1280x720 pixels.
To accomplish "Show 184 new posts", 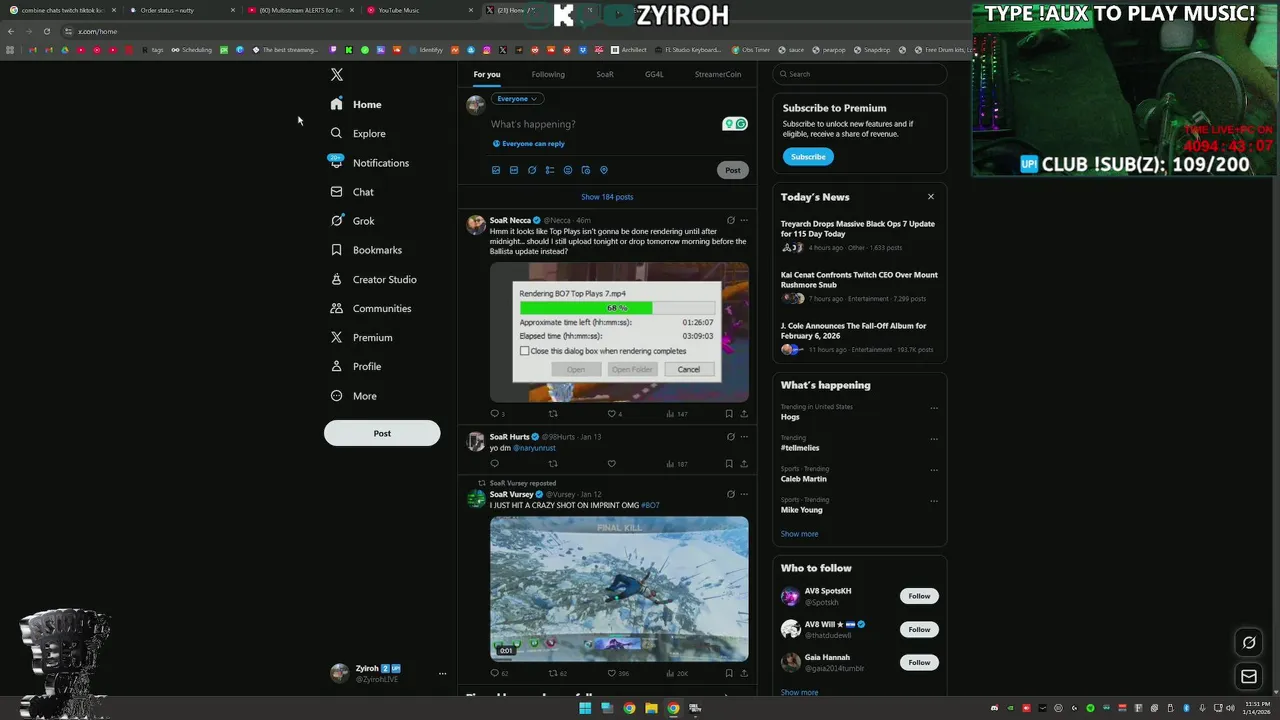I will (607, 197).
